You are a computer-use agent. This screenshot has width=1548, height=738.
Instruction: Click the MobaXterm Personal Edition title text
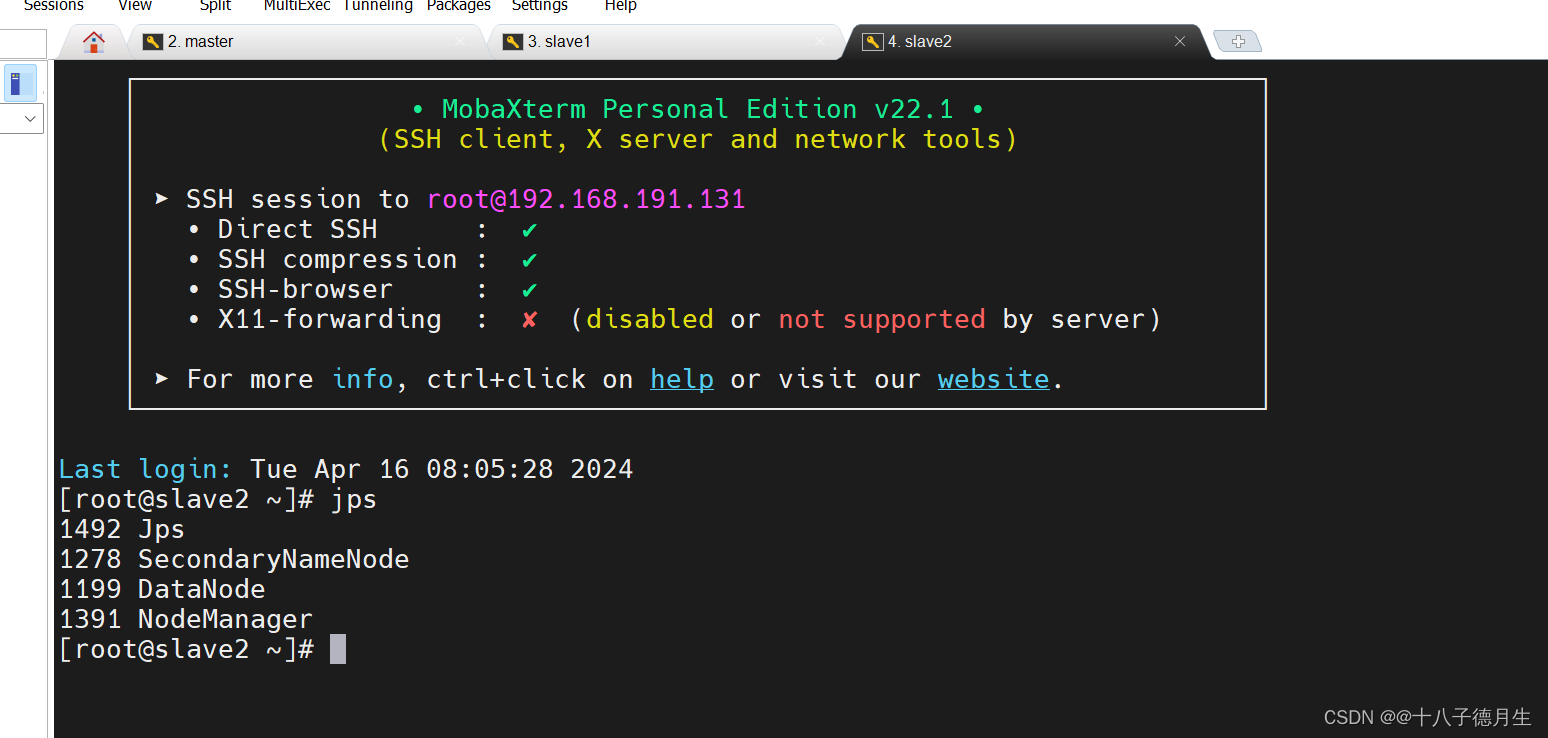[698, 109]
